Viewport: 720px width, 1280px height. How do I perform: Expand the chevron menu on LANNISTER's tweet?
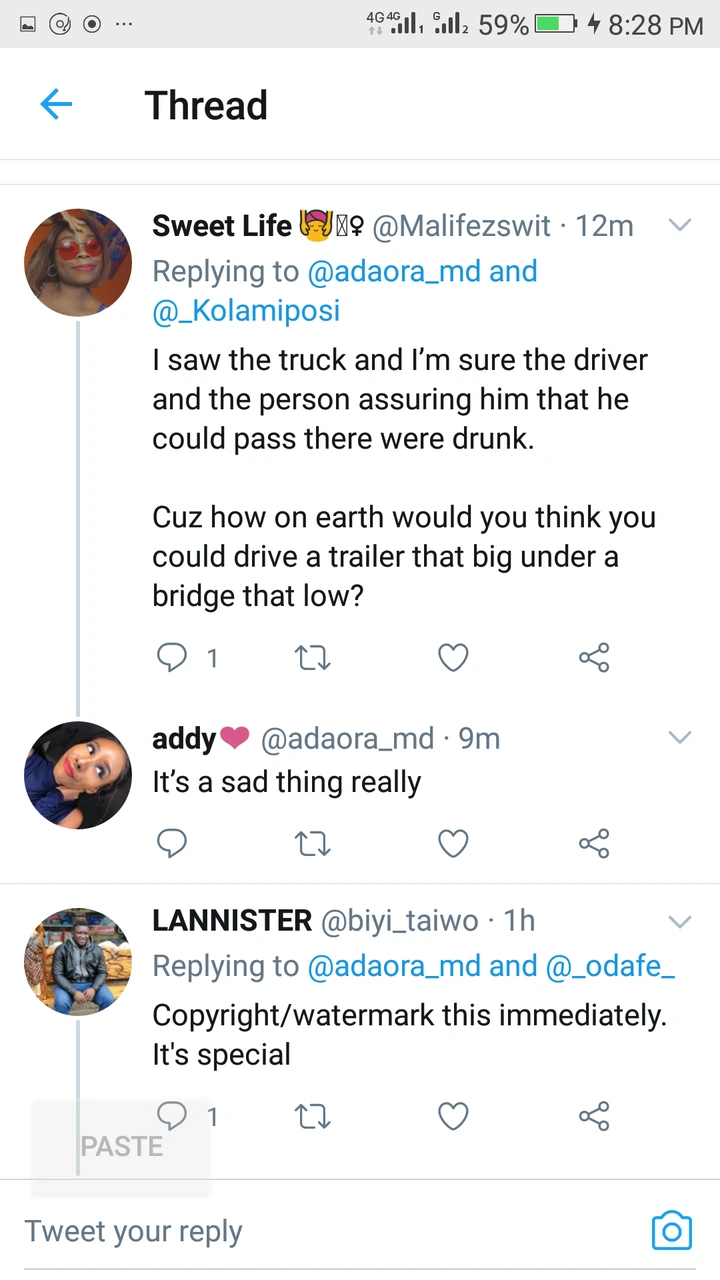(x=679, y=921)
